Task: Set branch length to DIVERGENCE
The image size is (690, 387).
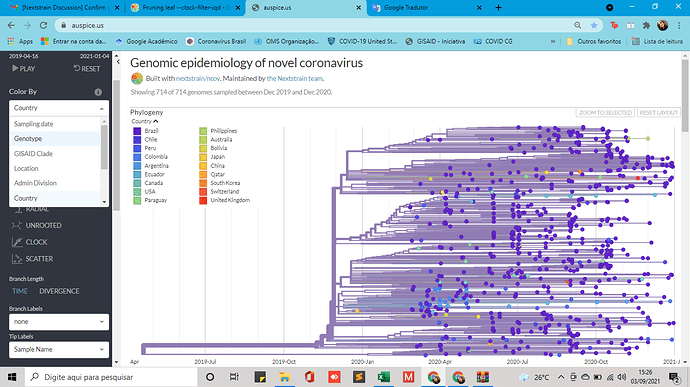Action: tap(59, 291)
